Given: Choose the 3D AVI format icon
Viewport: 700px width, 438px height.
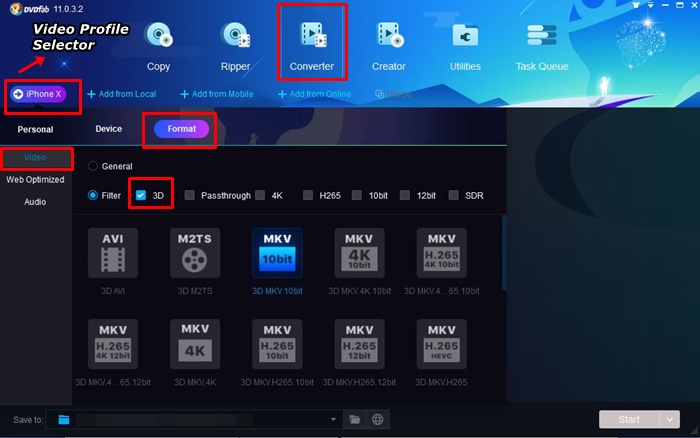Looking at the screenshot, I should point(113,253).
